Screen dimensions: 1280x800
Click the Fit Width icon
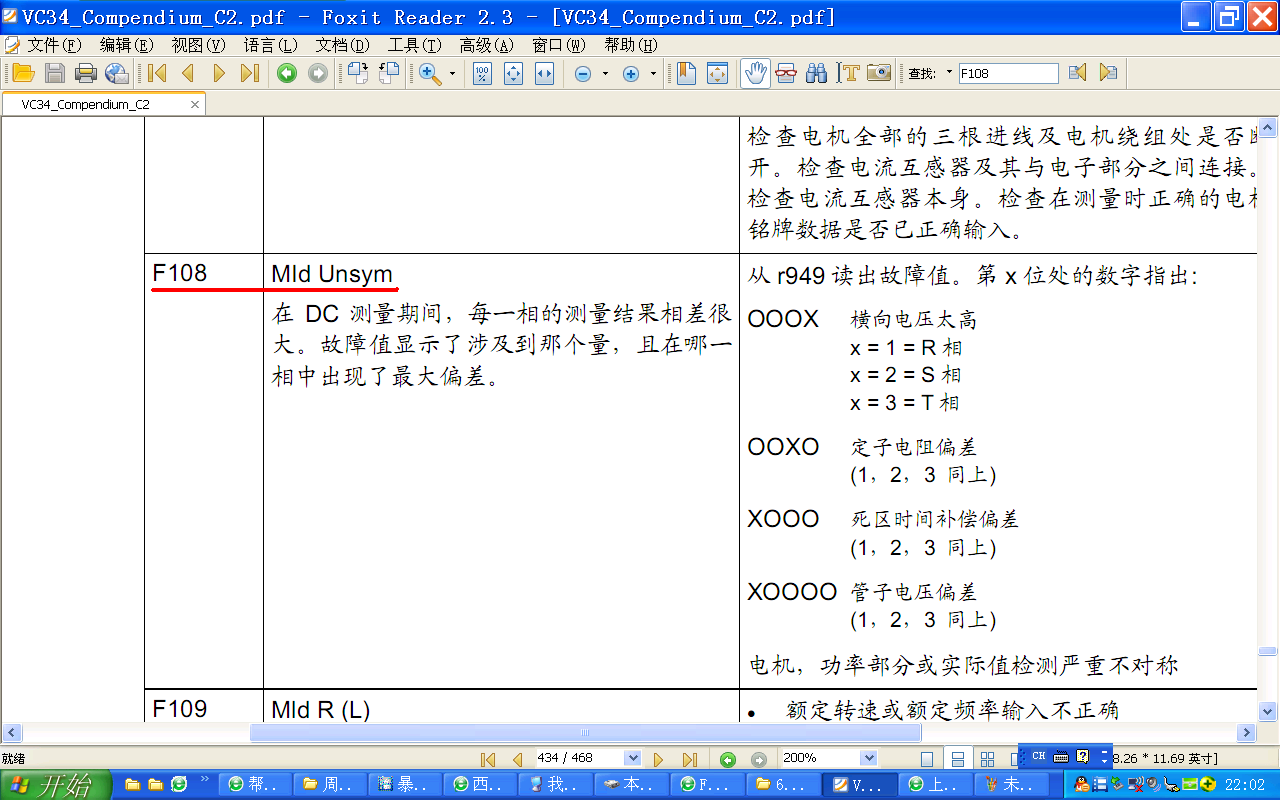tap(544, 73)
